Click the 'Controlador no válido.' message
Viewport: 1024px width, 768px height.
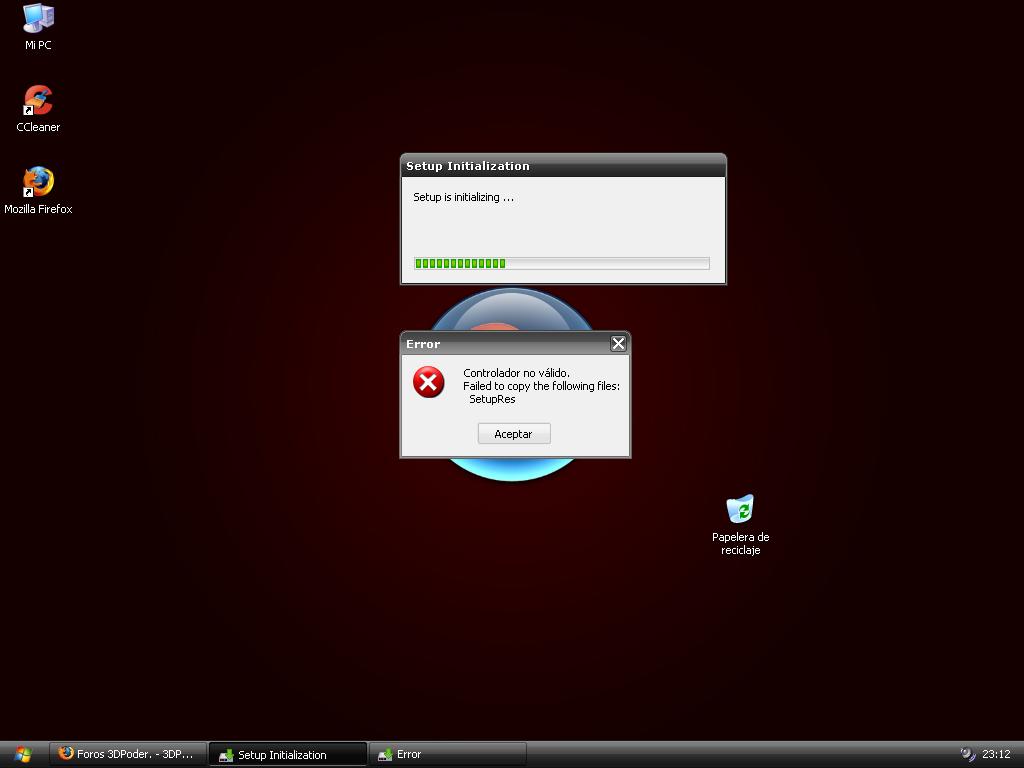pyautogui.click(x=517, y=373)
